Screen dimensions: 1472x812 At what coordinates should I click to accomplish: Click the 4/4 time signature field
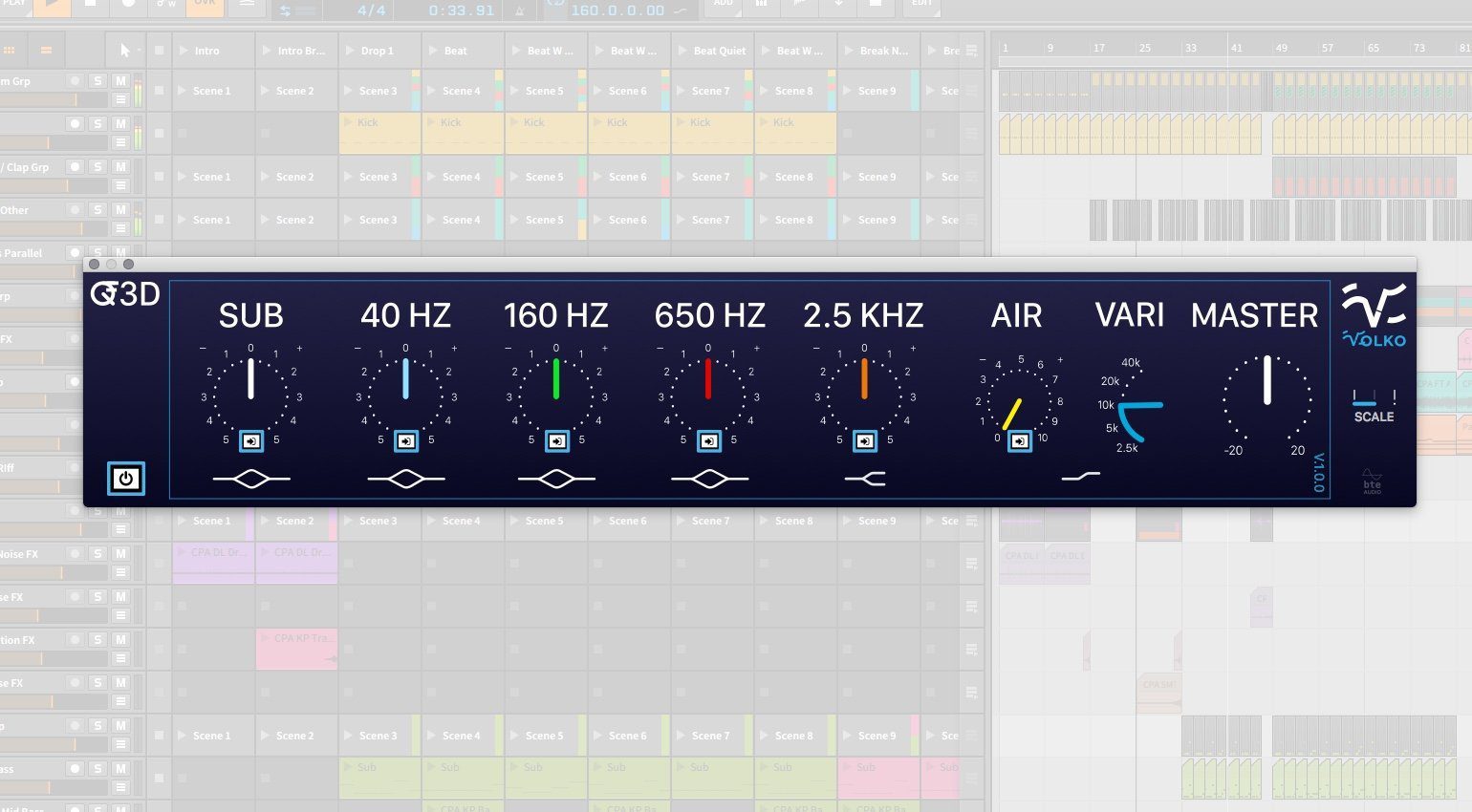371,11
